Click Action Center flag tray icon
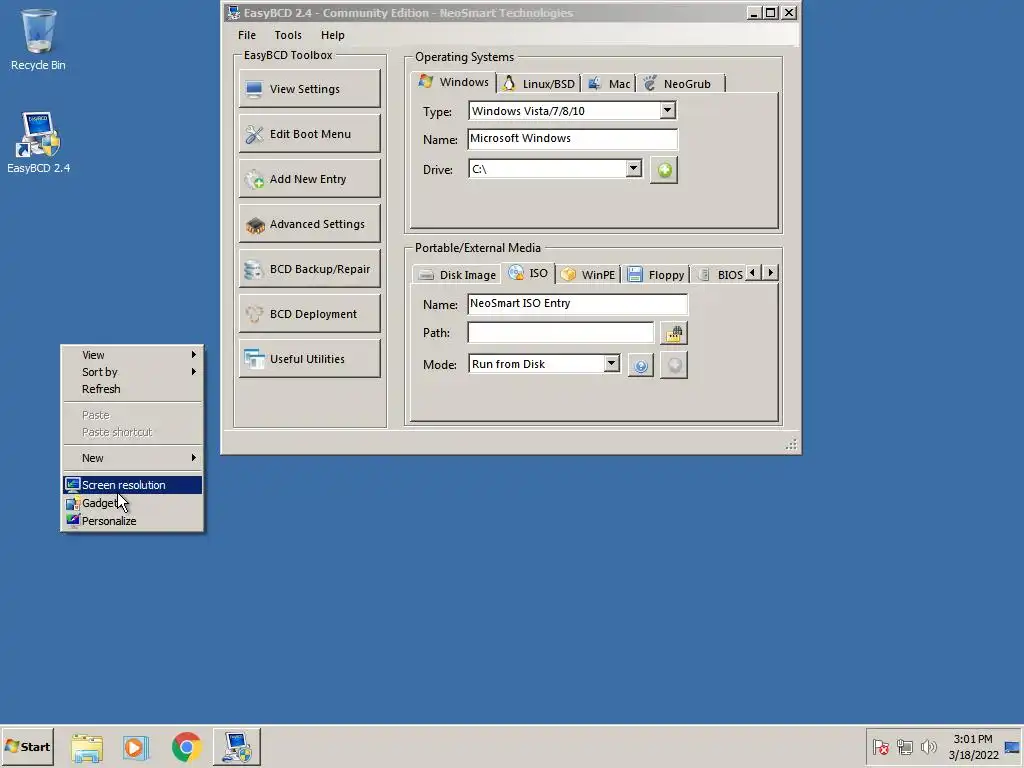1024x768 pixels. tap(880, 746)
